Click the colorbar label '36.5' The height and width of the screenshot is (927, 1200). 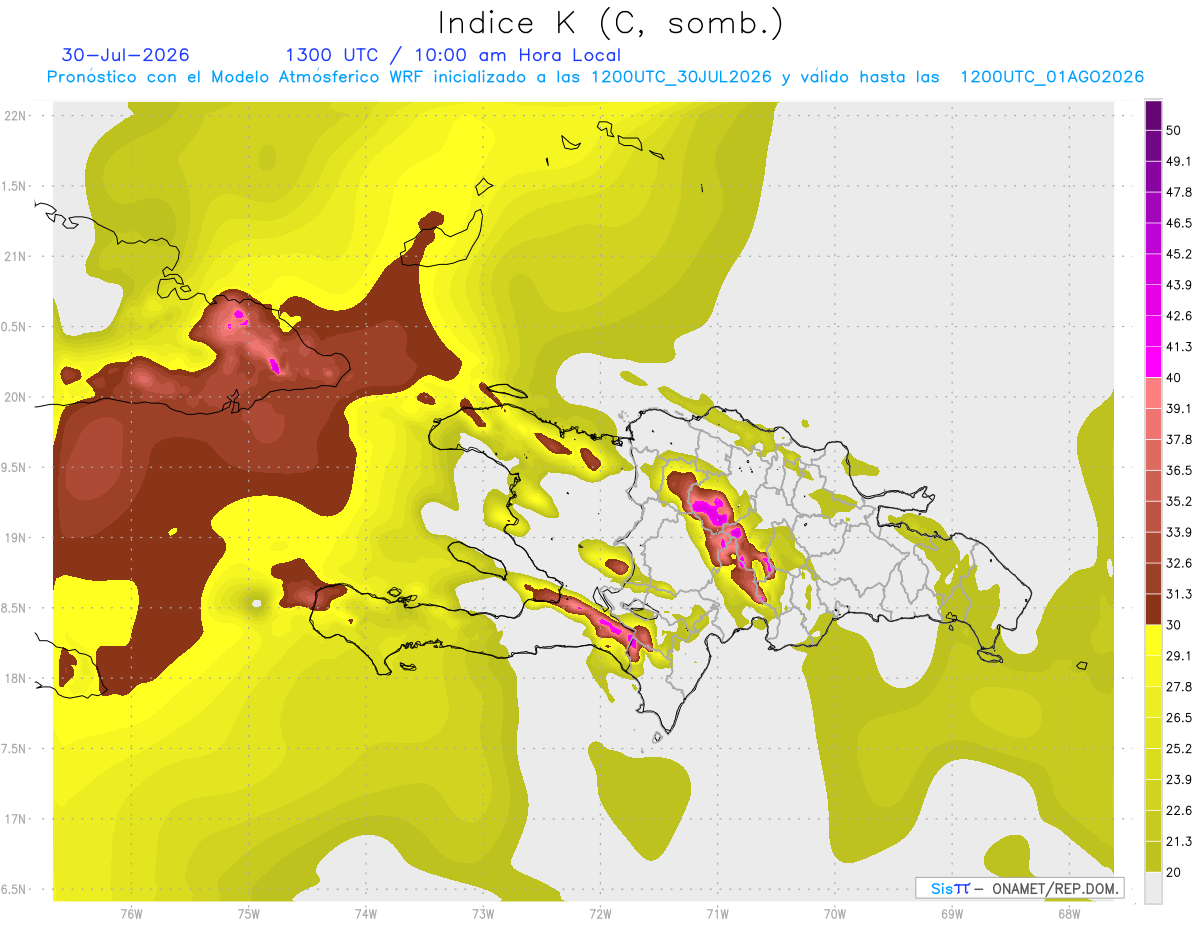coord(1179,470)
